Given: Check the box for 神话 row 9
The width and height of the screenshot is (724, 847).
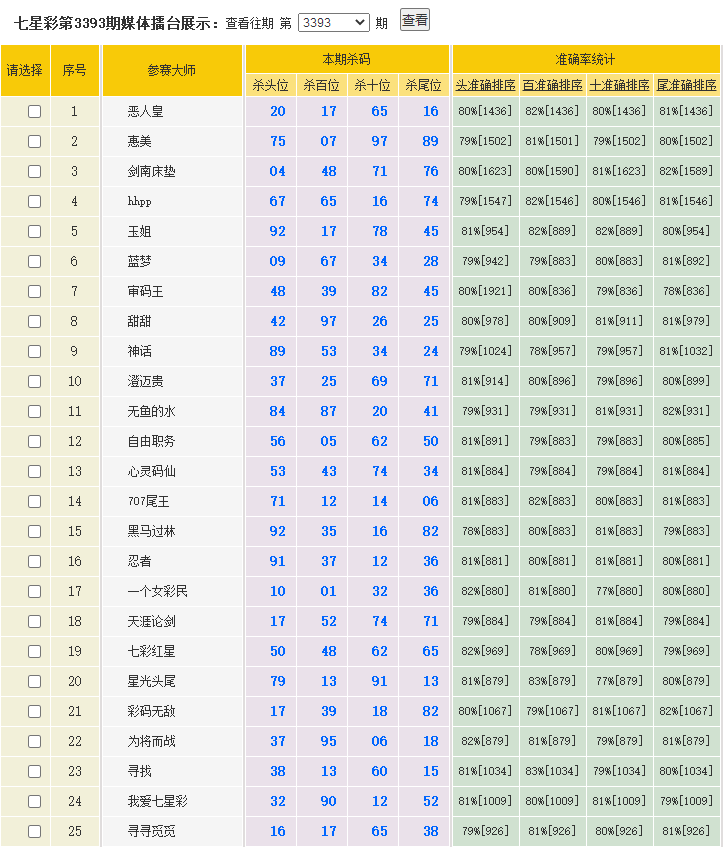Looking at the screenshot, I should 34,351.
